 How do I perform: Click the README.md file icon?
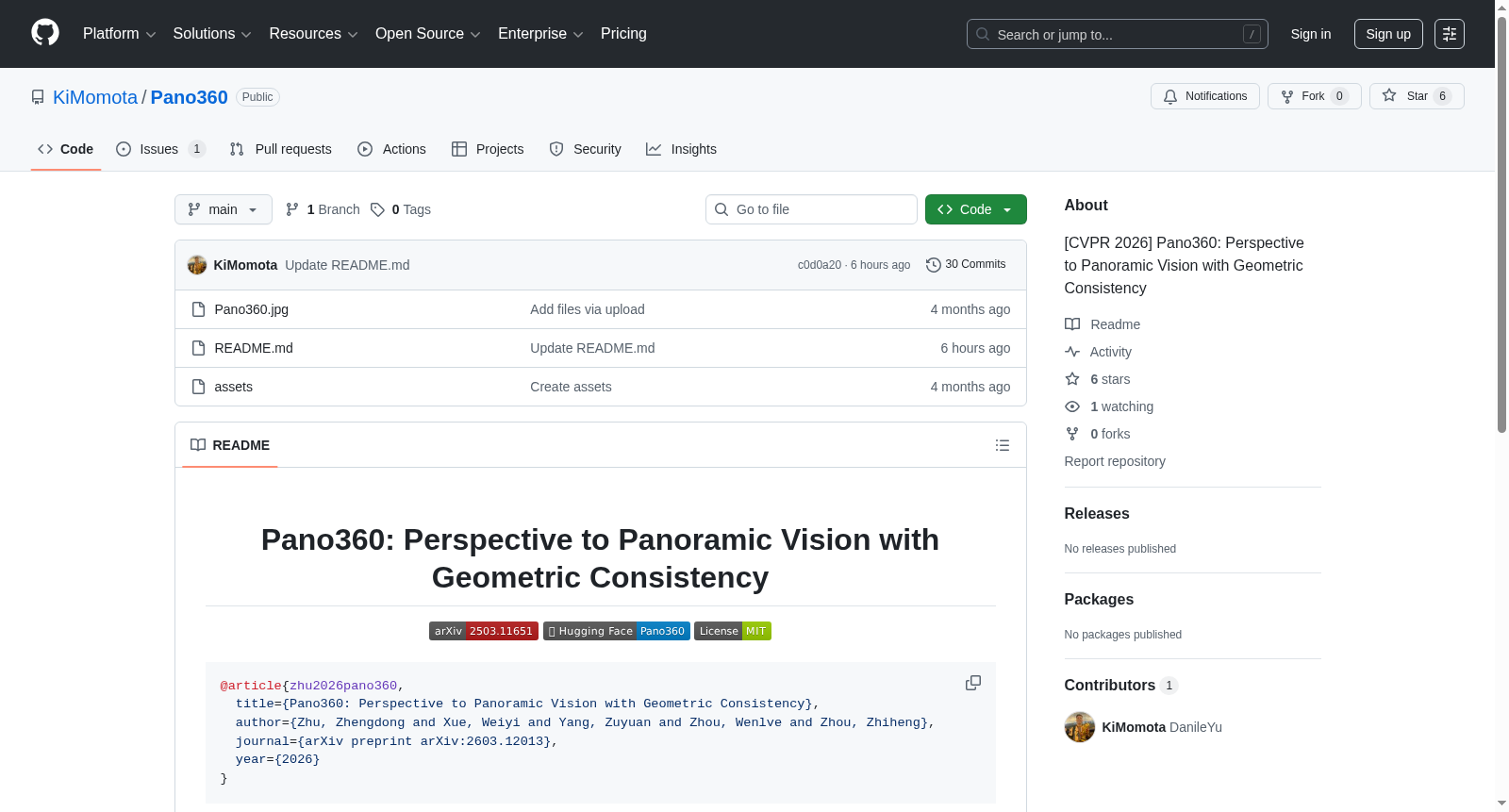[198, 348]
